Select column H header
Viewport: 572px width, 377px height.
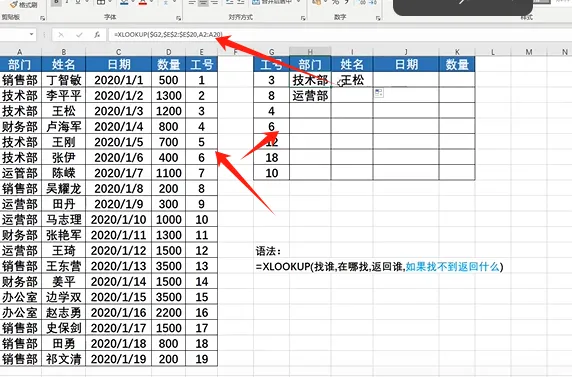point(310,52)
